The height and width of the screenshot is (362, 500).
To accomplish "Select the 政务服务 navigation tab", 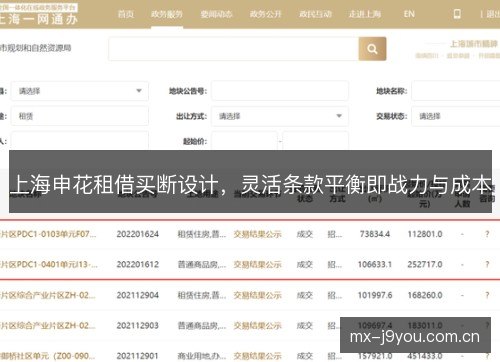I will tap(167, 14).
